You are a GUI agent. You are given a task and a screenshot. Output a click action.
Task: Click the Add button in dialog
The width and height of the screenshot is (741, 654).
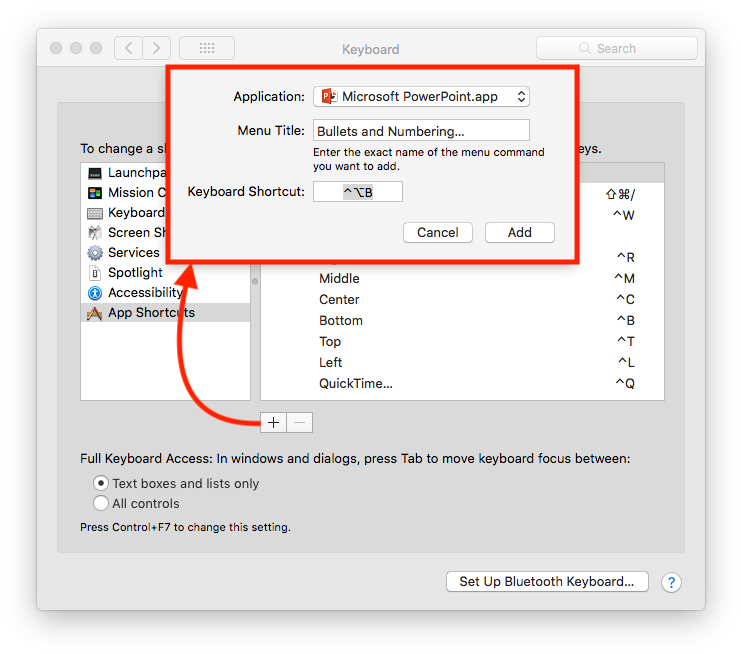click(519, 232)
